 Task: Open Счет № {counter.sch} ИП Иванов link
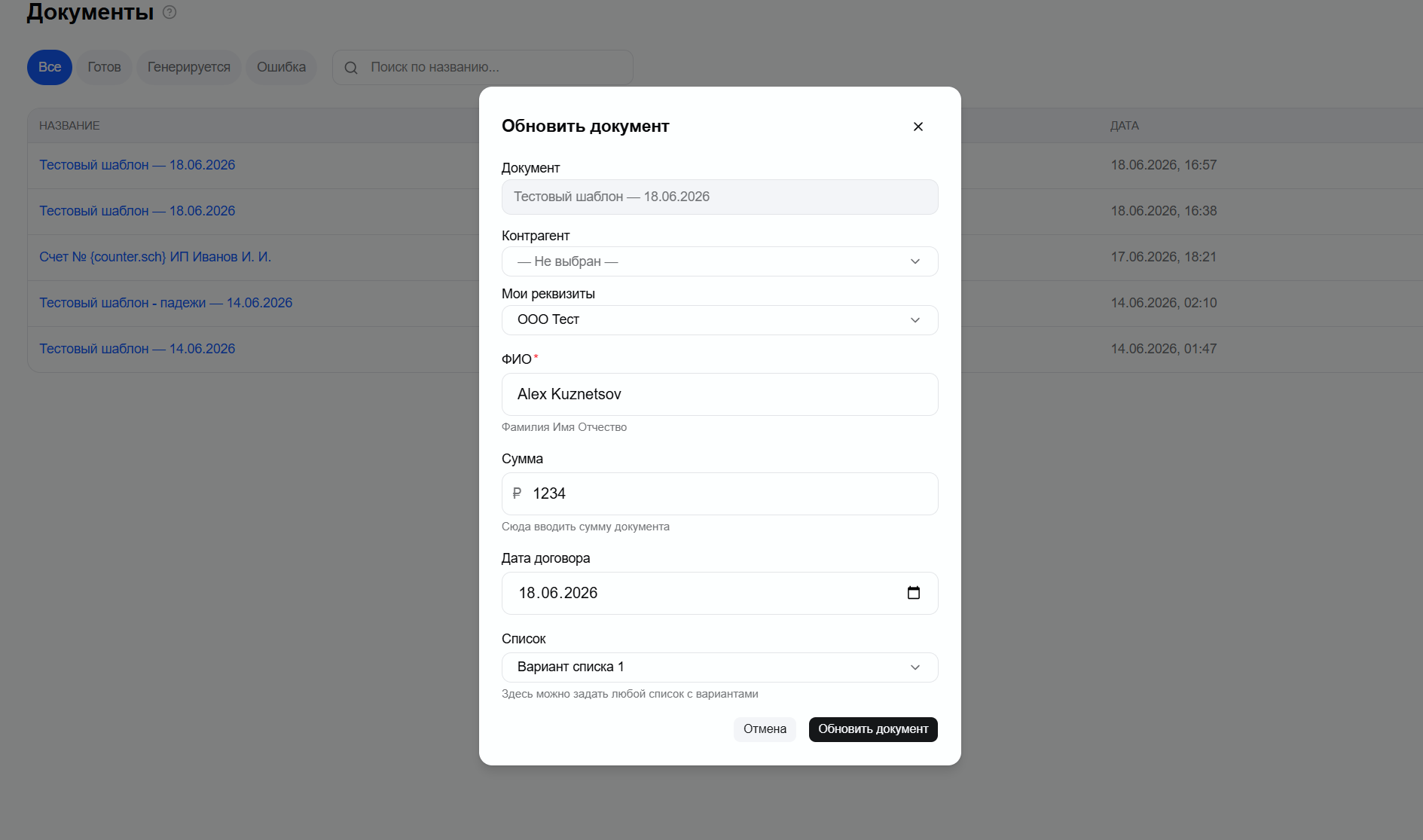click(155, 257)
